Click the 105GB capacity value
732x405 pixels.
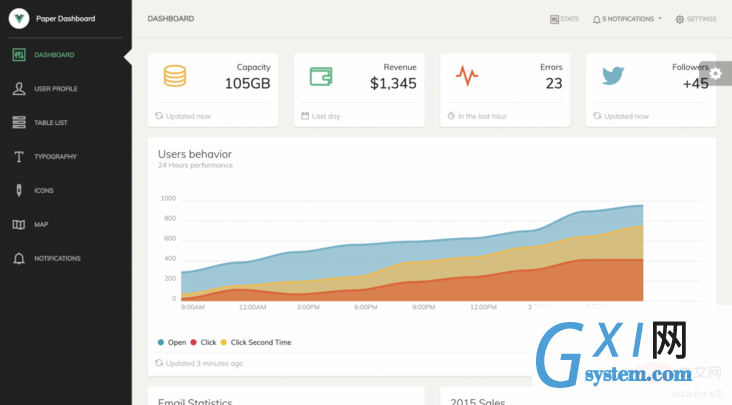(x=247, y=84)
